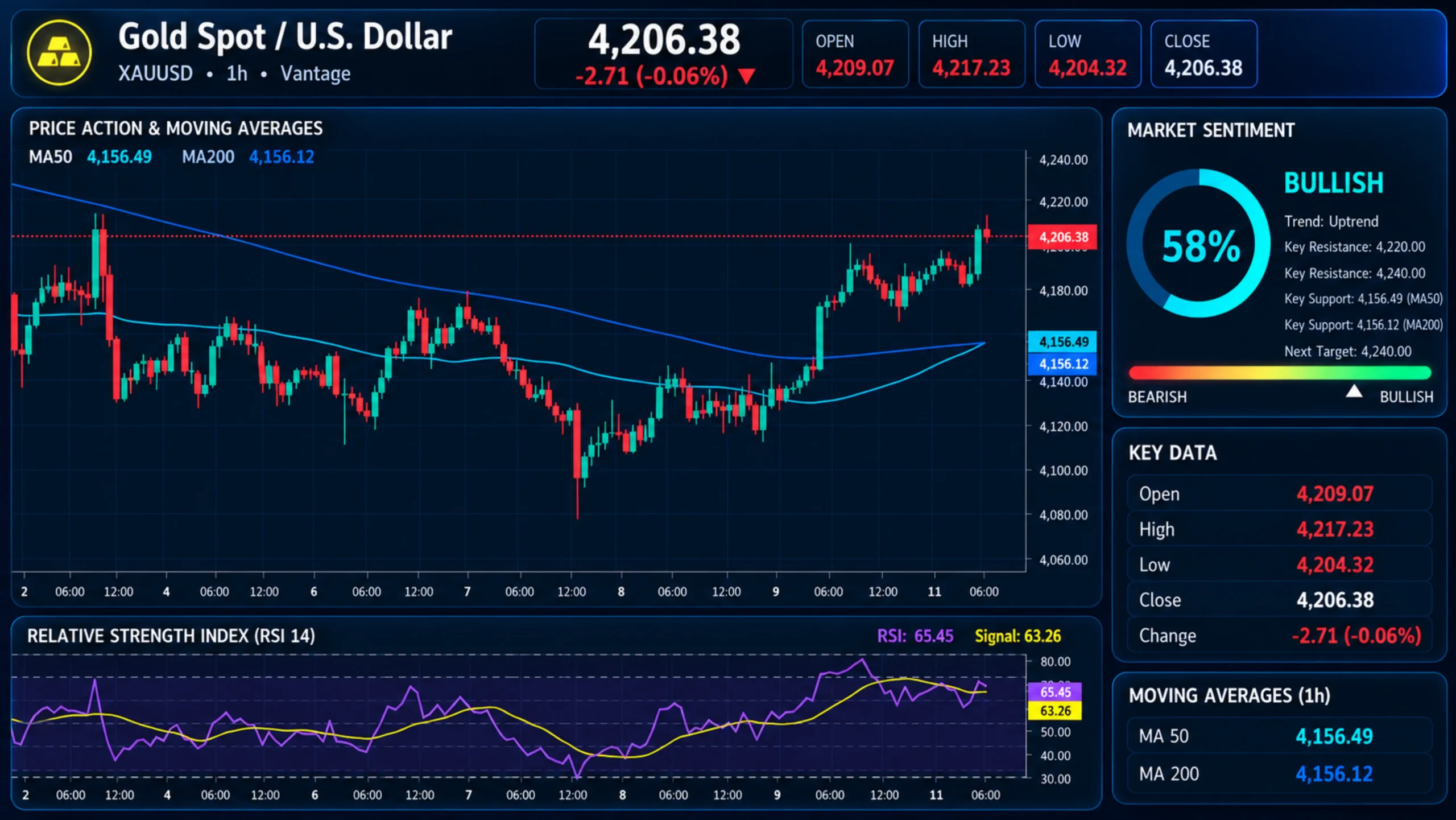Click the 4,220.00 price axis label
Image resolution: width=1456 pixels, height=820 pixels.
(x=1063, y=202)
